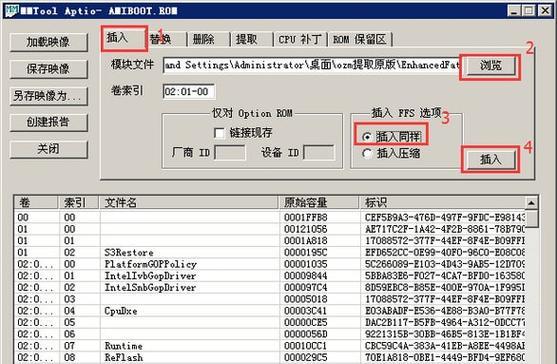
Task: Select the PlatformGOPPolicy row
Action: [270, 264]
